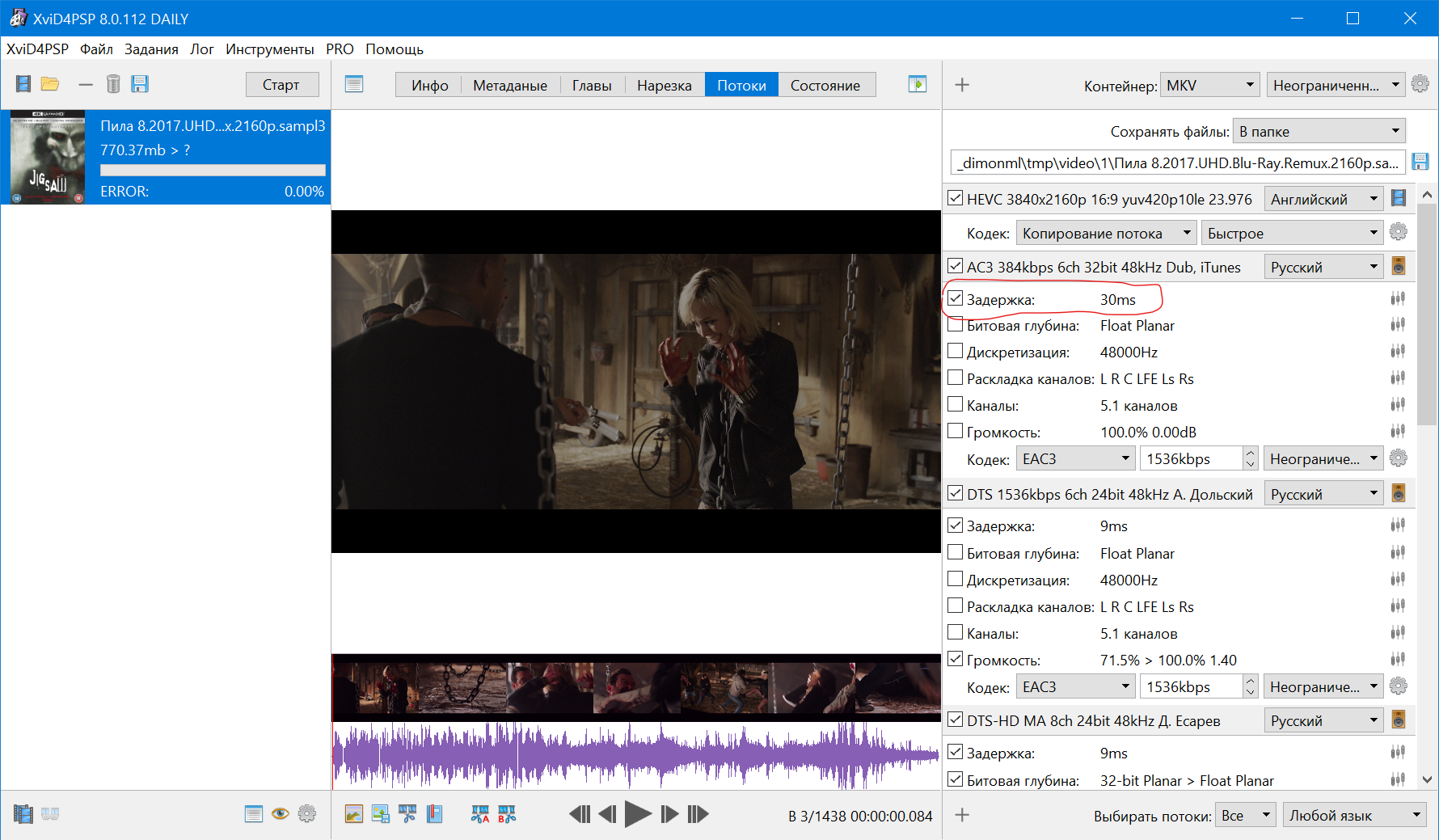Screen dimensions: 1439x840
Task: Click the purple audio waveform timeline
Action: [635, 755]
